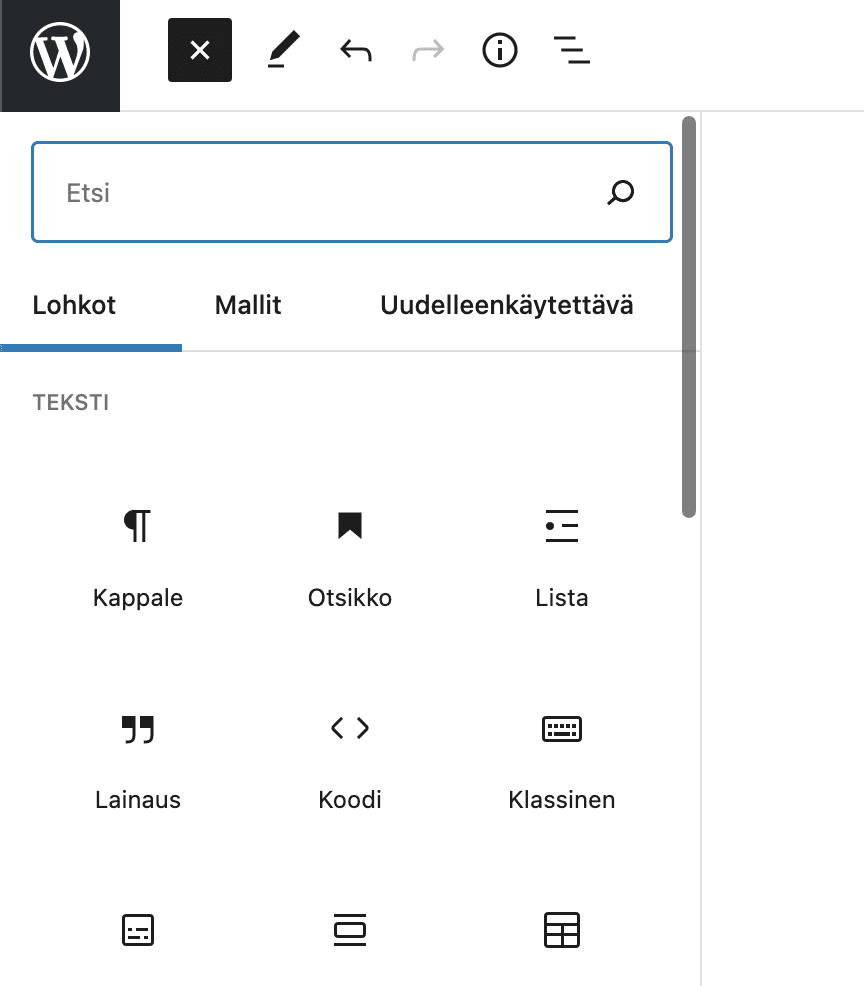Focus the Etsi search field
Viewport: 864px width, 986px height.
tap(320, 193)
